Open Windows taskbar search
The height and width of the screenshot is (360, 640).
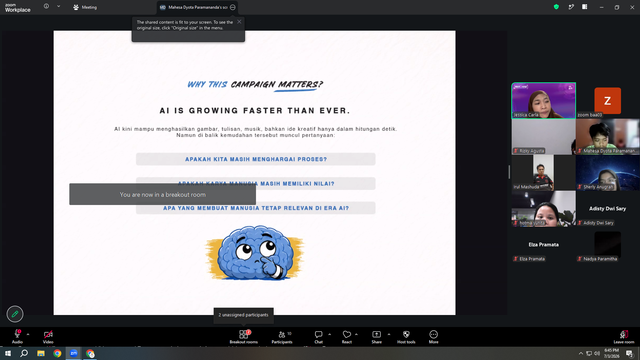click(x=24, y=353)
